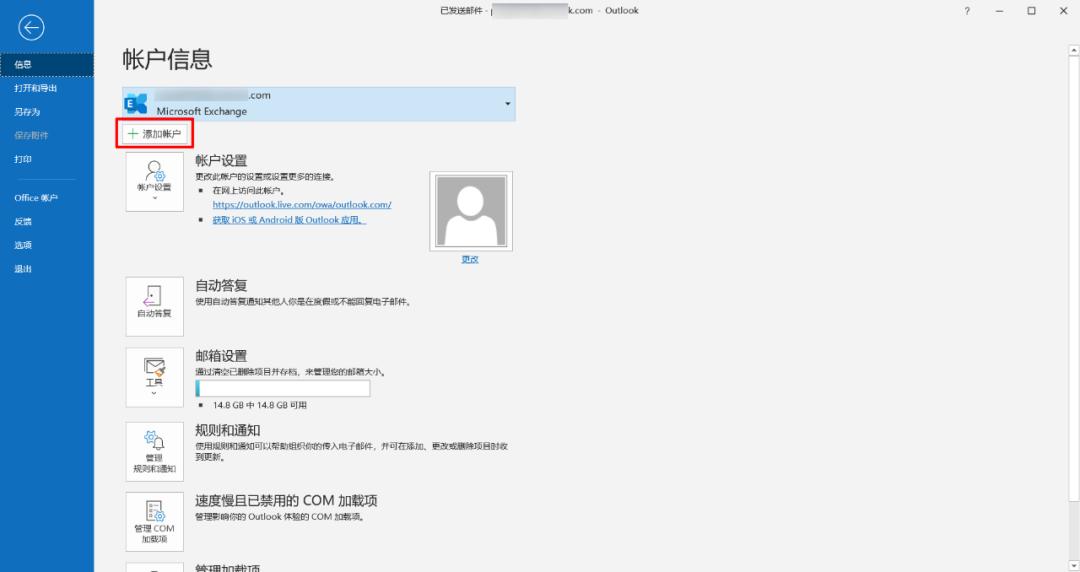Open the 工具 mailbox tools icon button
Viewport: 1080px width, 572px height.
click(154, 377)
